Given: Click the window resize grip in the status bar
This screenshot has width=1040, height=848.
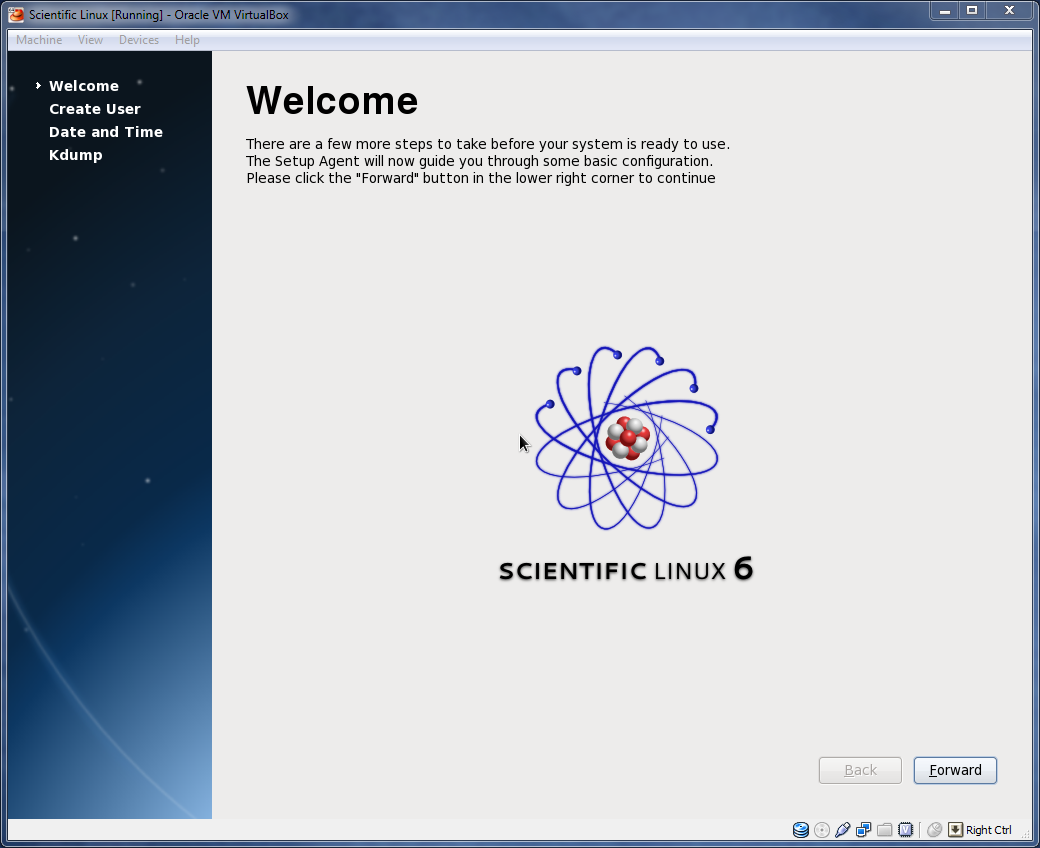Looking at the screenshot, I should (x=1025, y=833).
